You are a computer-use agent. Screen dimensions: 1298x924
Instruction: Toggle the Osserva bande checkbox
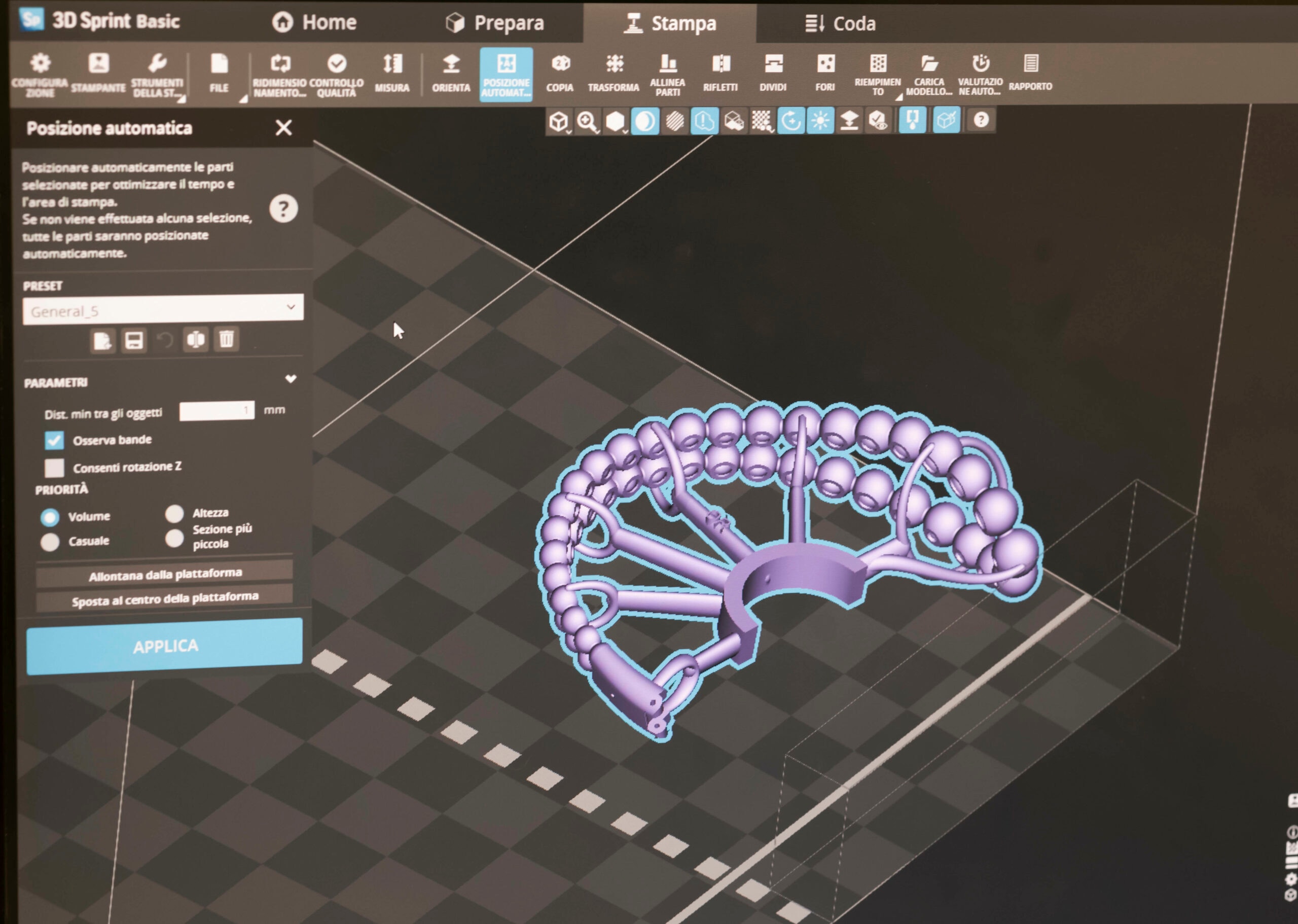click(55, 440)
